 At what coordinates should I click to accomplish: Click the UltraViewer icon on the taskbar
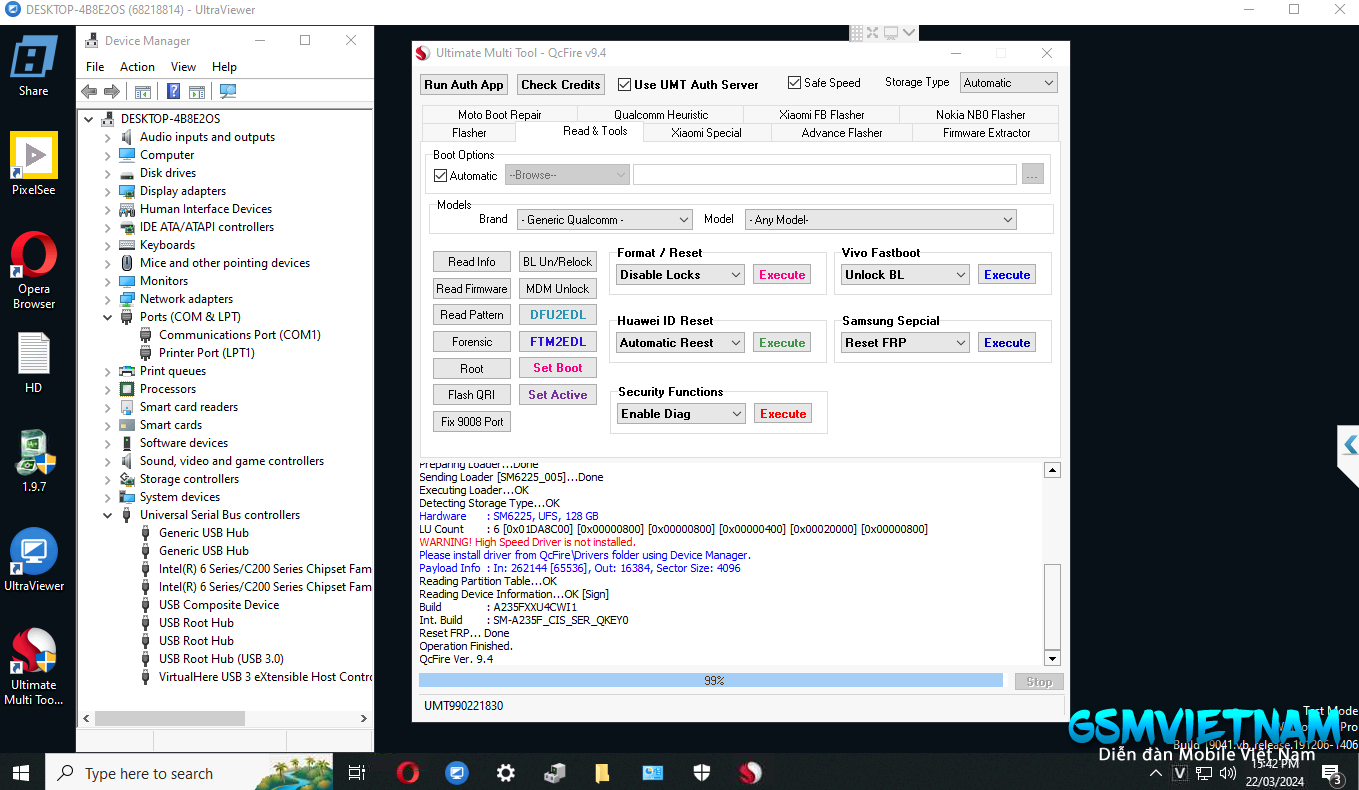457,772
